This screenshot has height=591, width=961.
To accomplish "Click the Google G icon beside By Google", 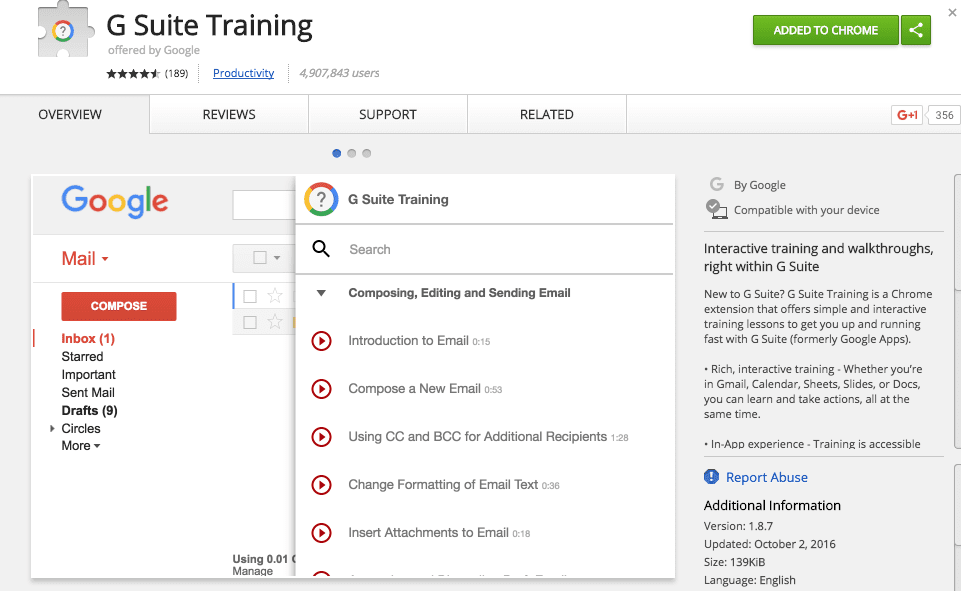I will click(716, 184).
